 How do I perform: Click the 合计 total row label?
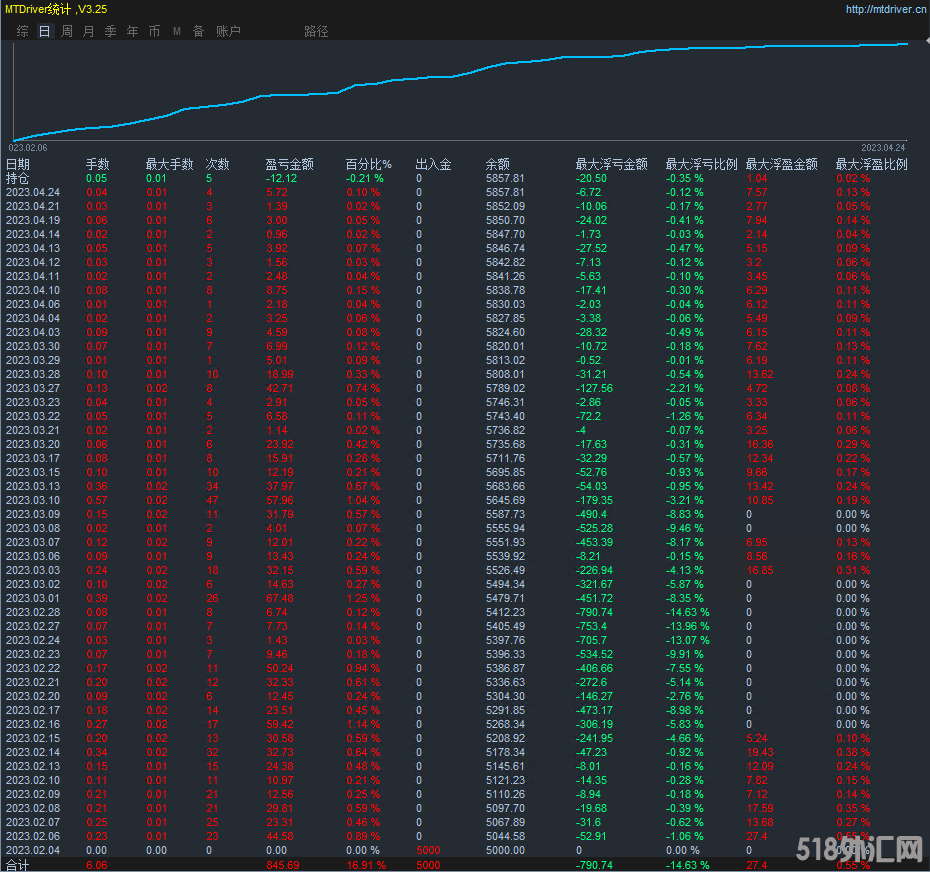pyautogui.click(x=18, y=865)
